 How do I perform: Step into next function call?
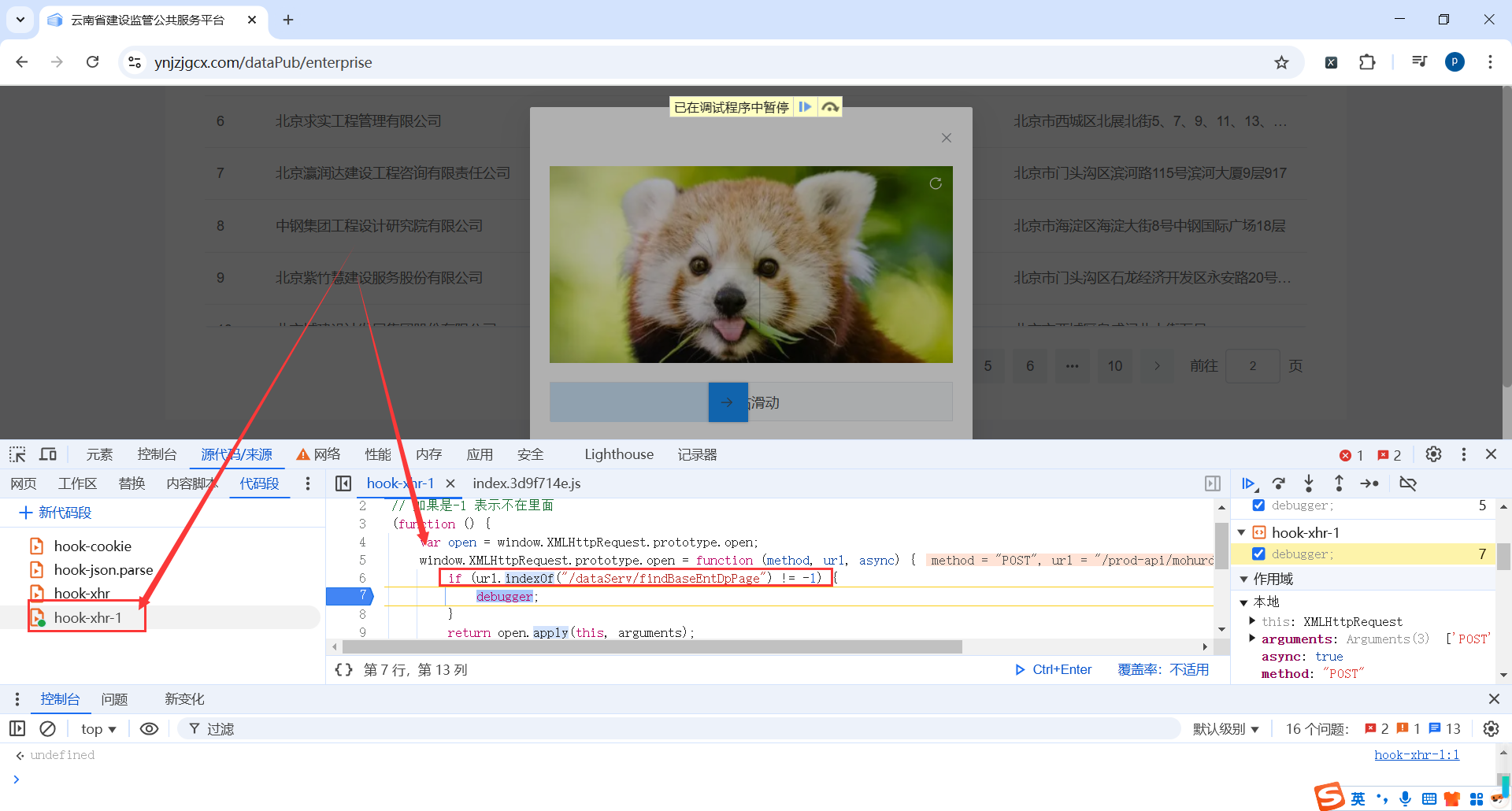pyautogui.click(x=1309, y=483)
